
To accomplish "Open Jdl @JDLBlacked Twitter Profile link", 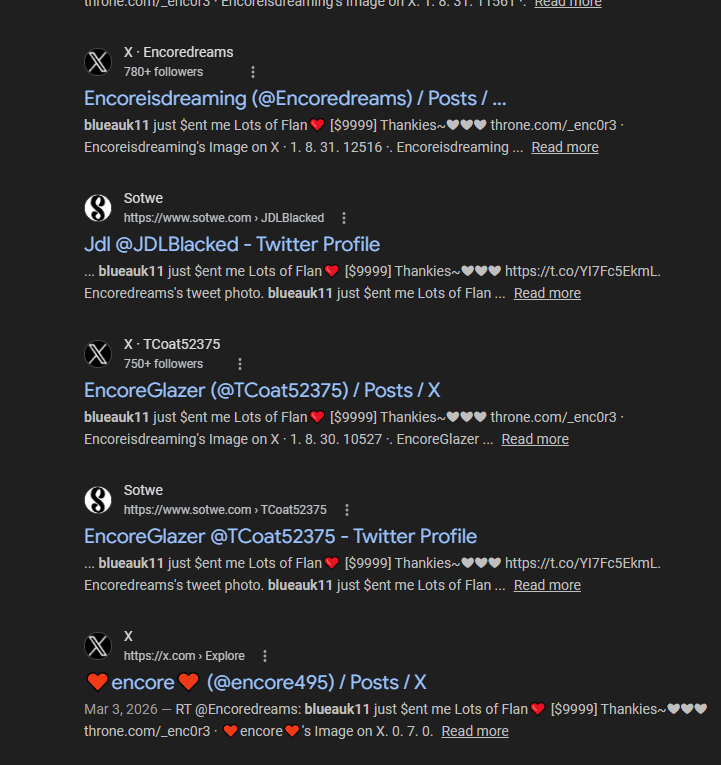I will [x=232, y=244].
